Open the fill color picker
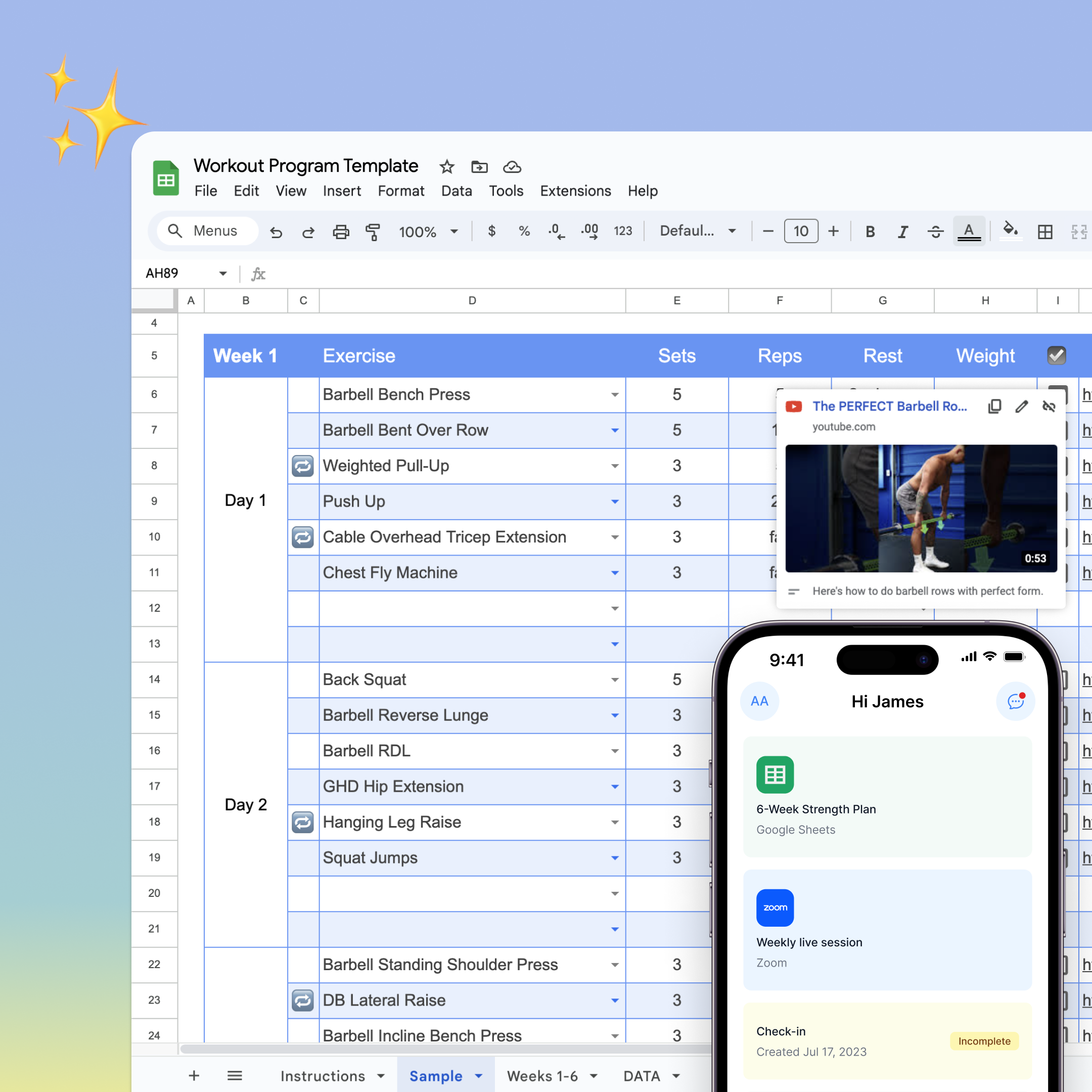1092x1092 pixels. click(x=1011, y=231)
